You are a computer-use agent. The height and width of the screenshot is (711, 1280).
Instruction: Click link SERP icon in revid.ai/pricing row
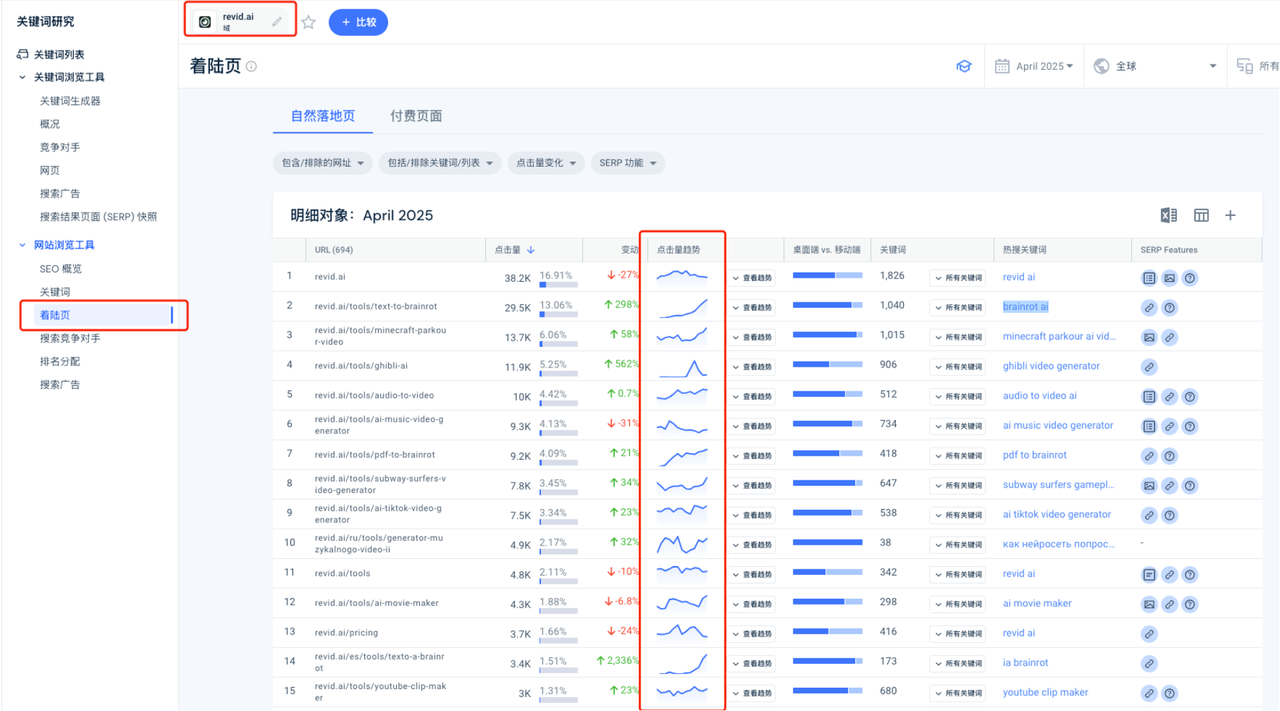pos(1149,634)
